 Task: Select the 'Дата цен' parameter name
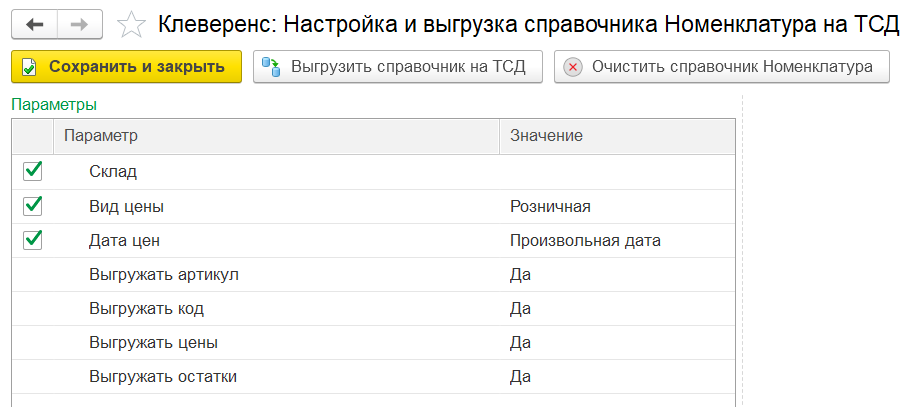click(124, 240)
